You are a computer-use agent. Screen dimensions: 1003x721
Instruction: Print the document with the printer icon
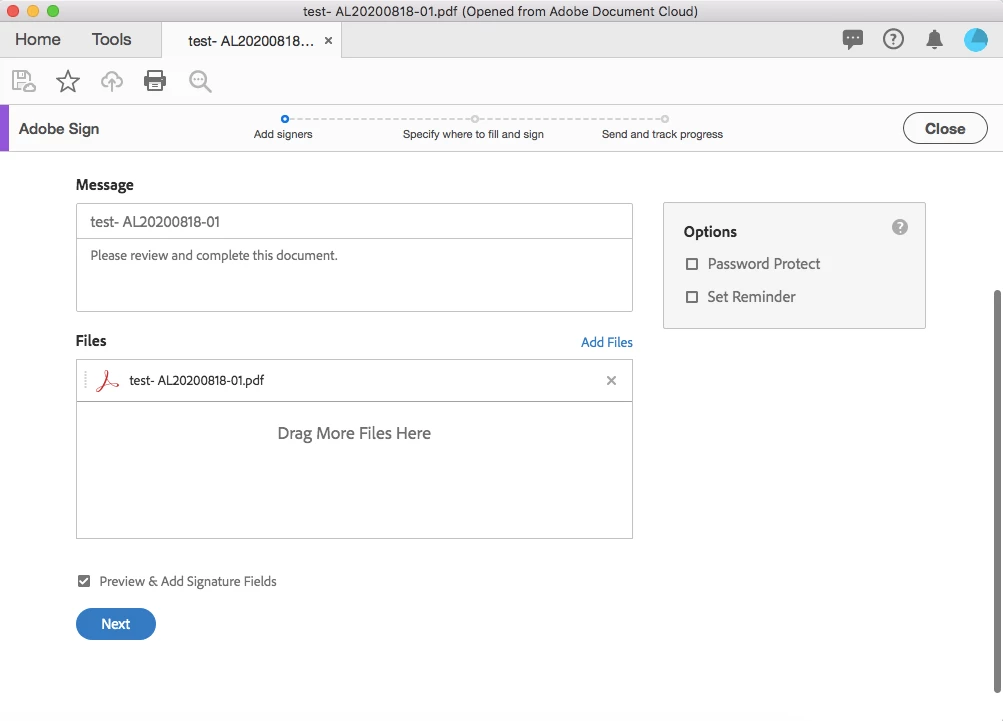point(155,81)
